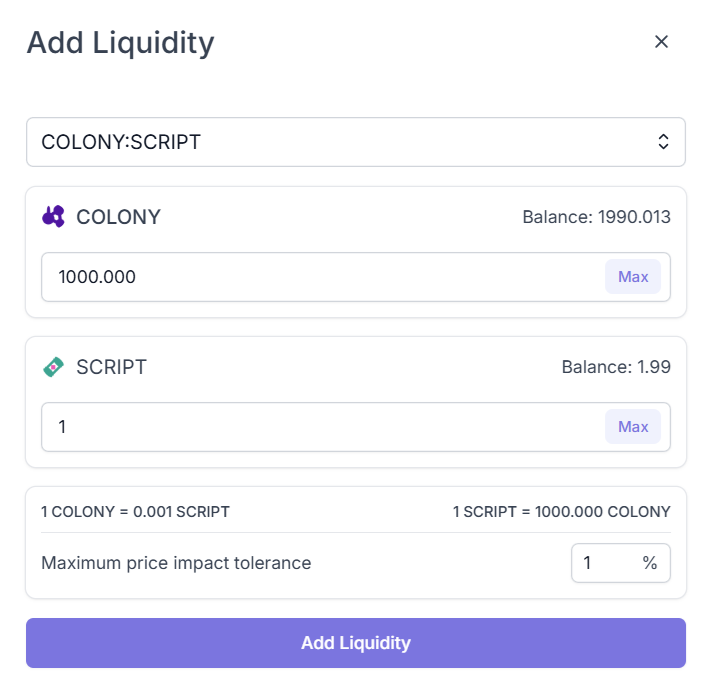
Task: Click the Maximum price impact tolerance label
Action: point(176,563)
